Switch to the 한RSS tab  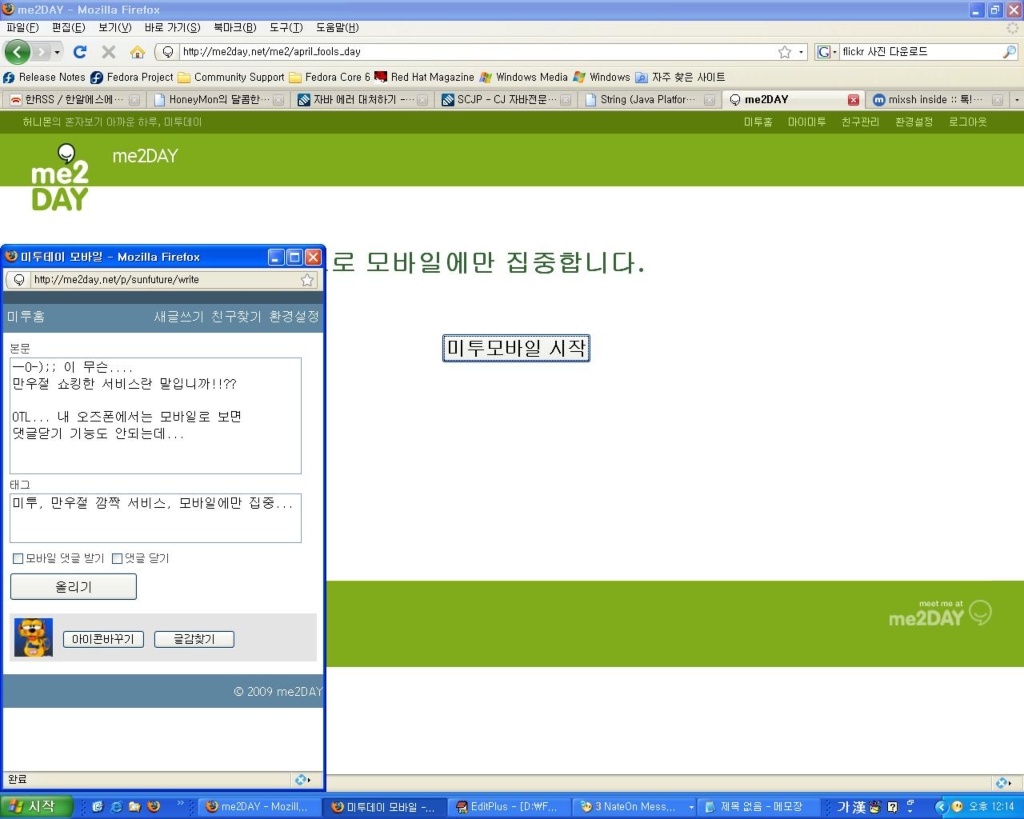[x=74, y=100]
